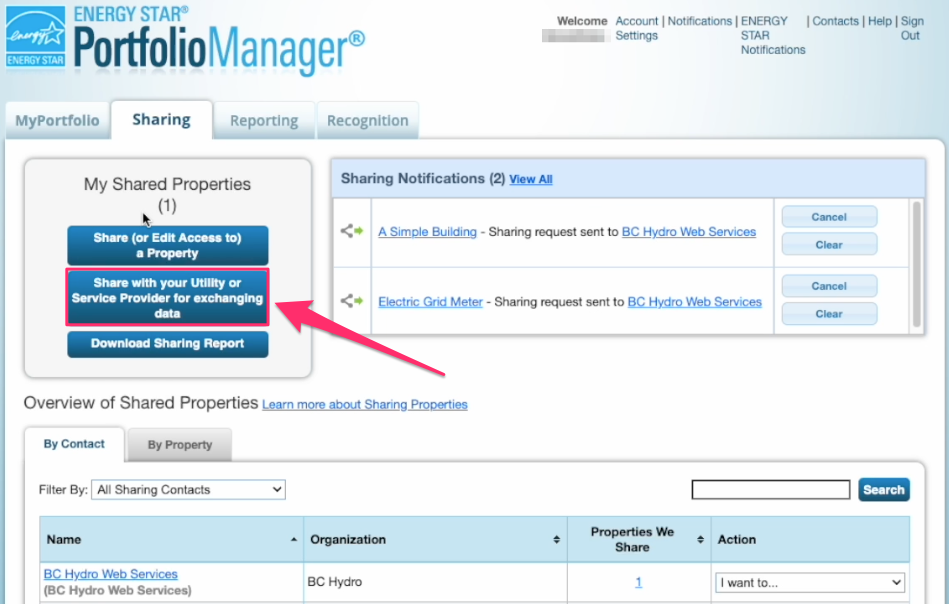Click Share with your Utility or Service Provider
This screenshot has width=949, height=604.
click(x=167, y=298)
